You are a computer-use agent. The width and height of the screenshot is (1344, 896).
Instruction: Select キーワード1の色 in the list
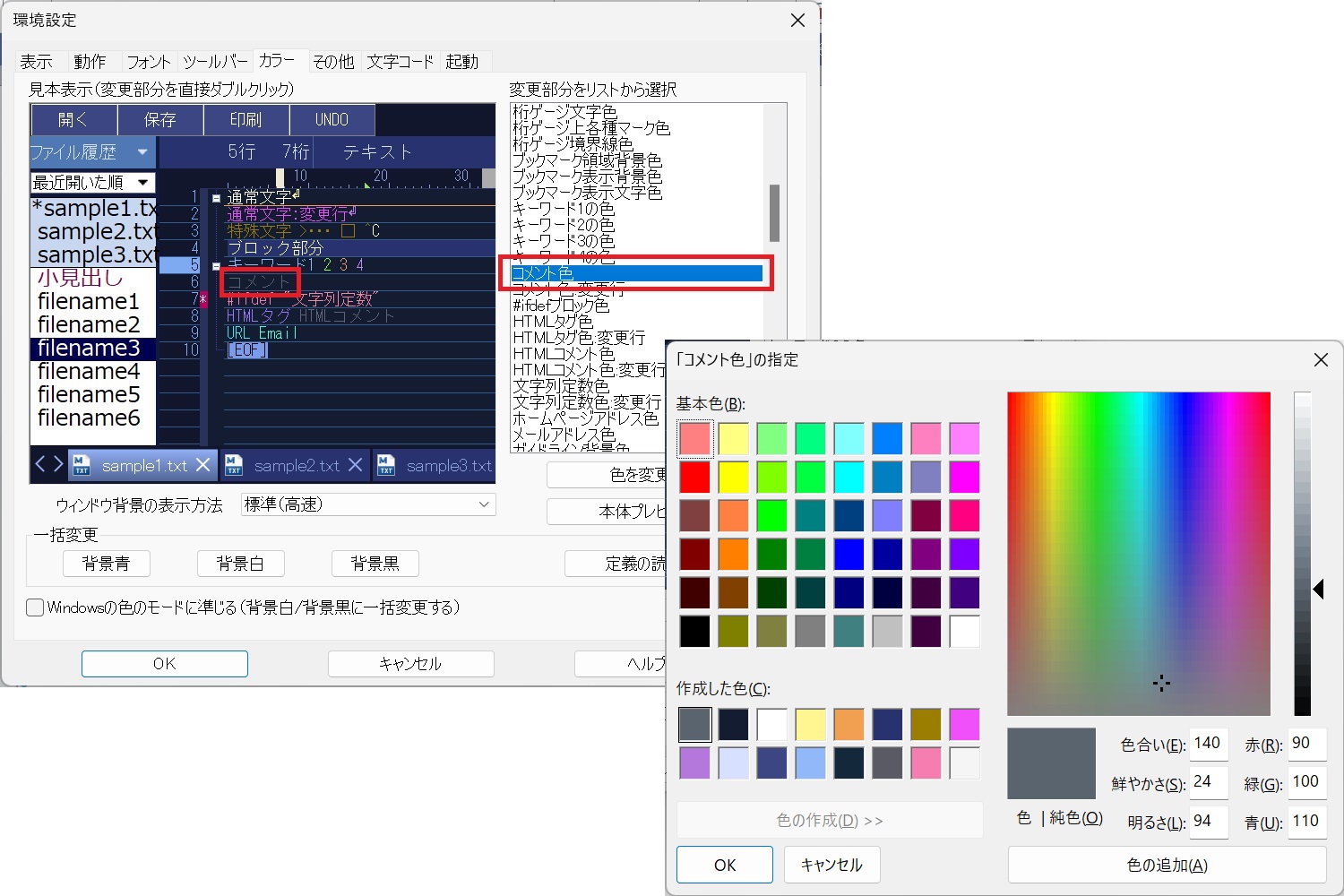[564, 209]
